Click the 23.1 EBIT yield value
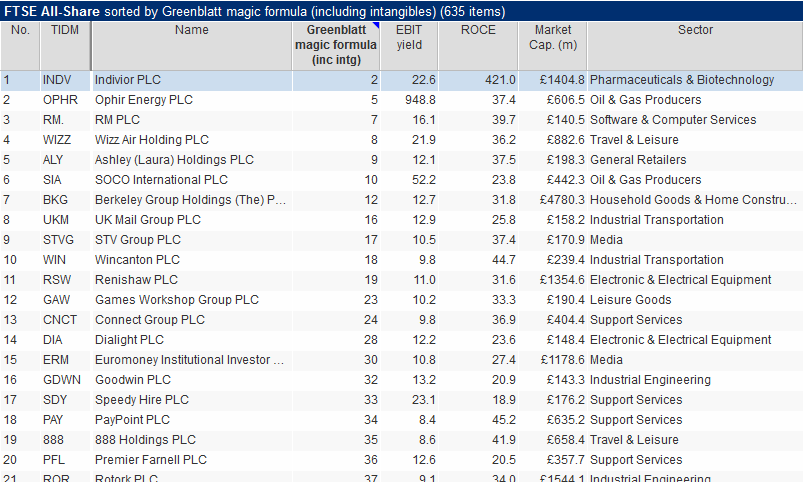Screen dimensions: 803x482 tap(424, 400)
